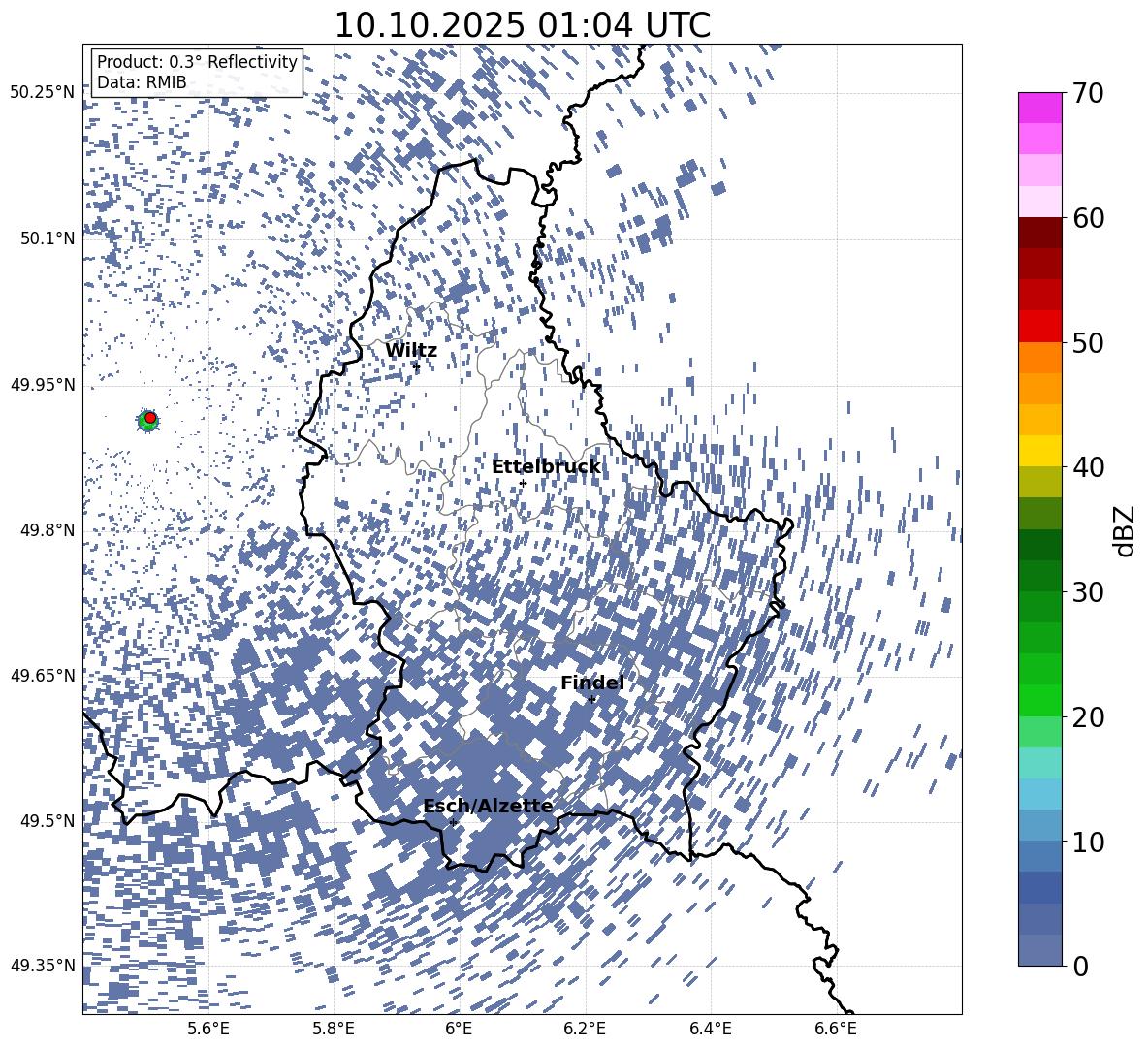This screenshot has width=1148, height=1048.
Task: Click the 70 tick on colorbar
Action: pos(1088,93)
